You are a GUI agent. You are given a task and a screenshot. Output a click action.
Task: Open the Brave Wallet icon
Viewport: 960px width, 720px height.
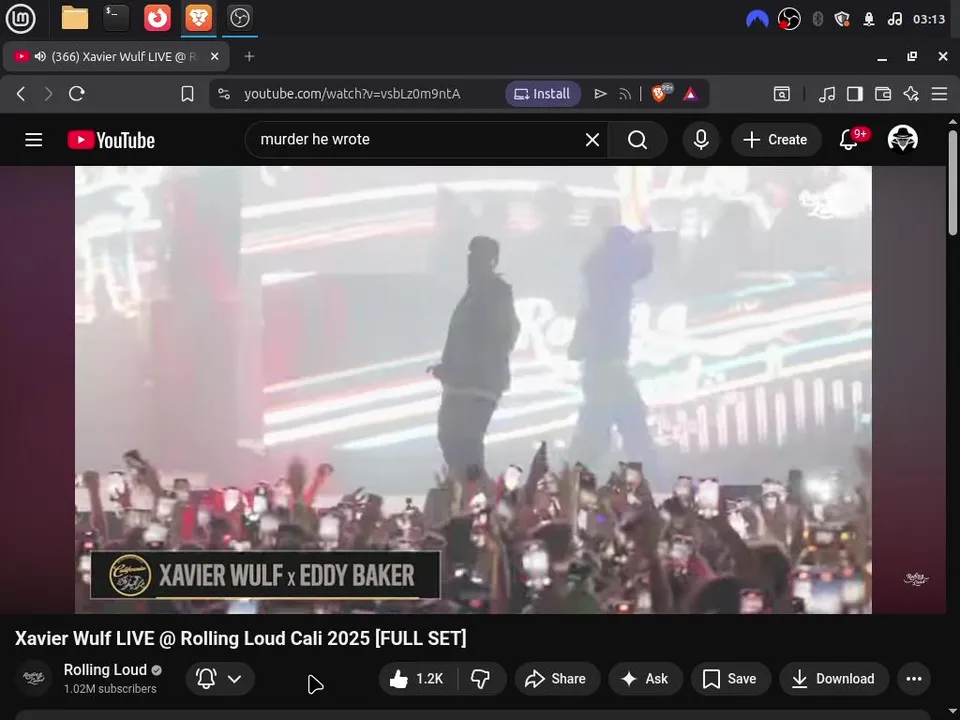pos(882,94)
